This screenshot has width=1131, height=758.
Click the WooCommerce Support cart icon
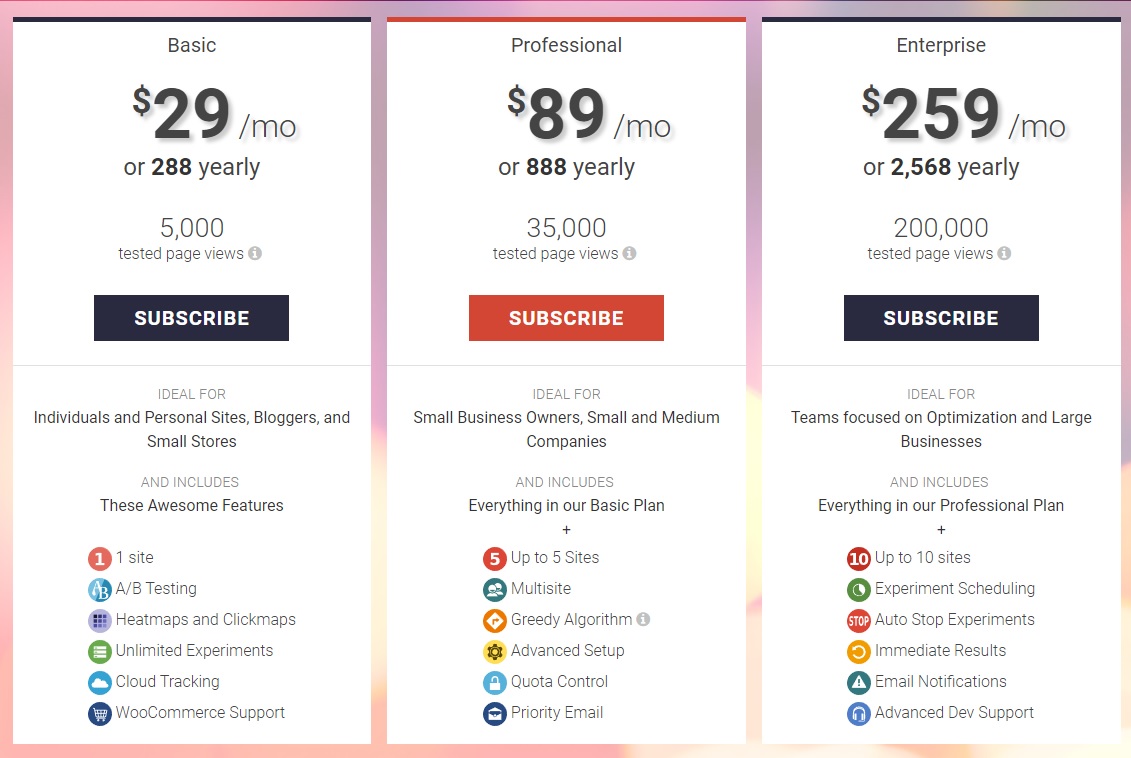[99, 713]
